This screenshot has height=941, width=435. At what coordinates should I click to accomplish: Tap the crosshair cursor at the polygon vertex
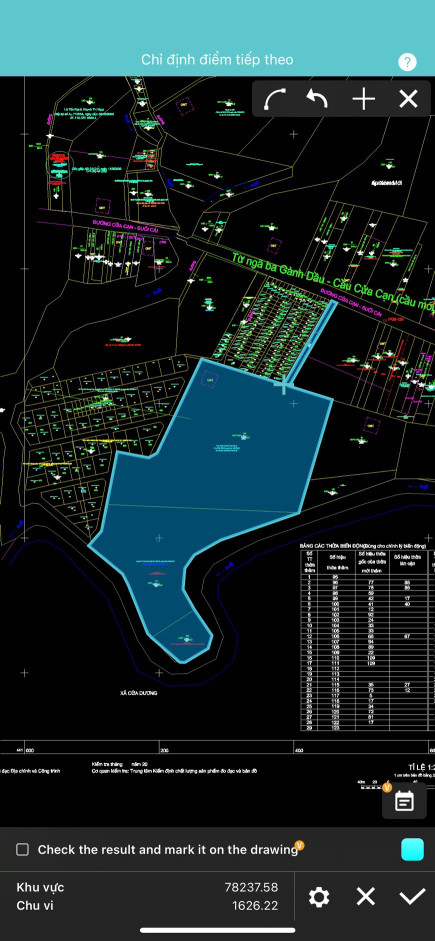click(x=283, y=384)
